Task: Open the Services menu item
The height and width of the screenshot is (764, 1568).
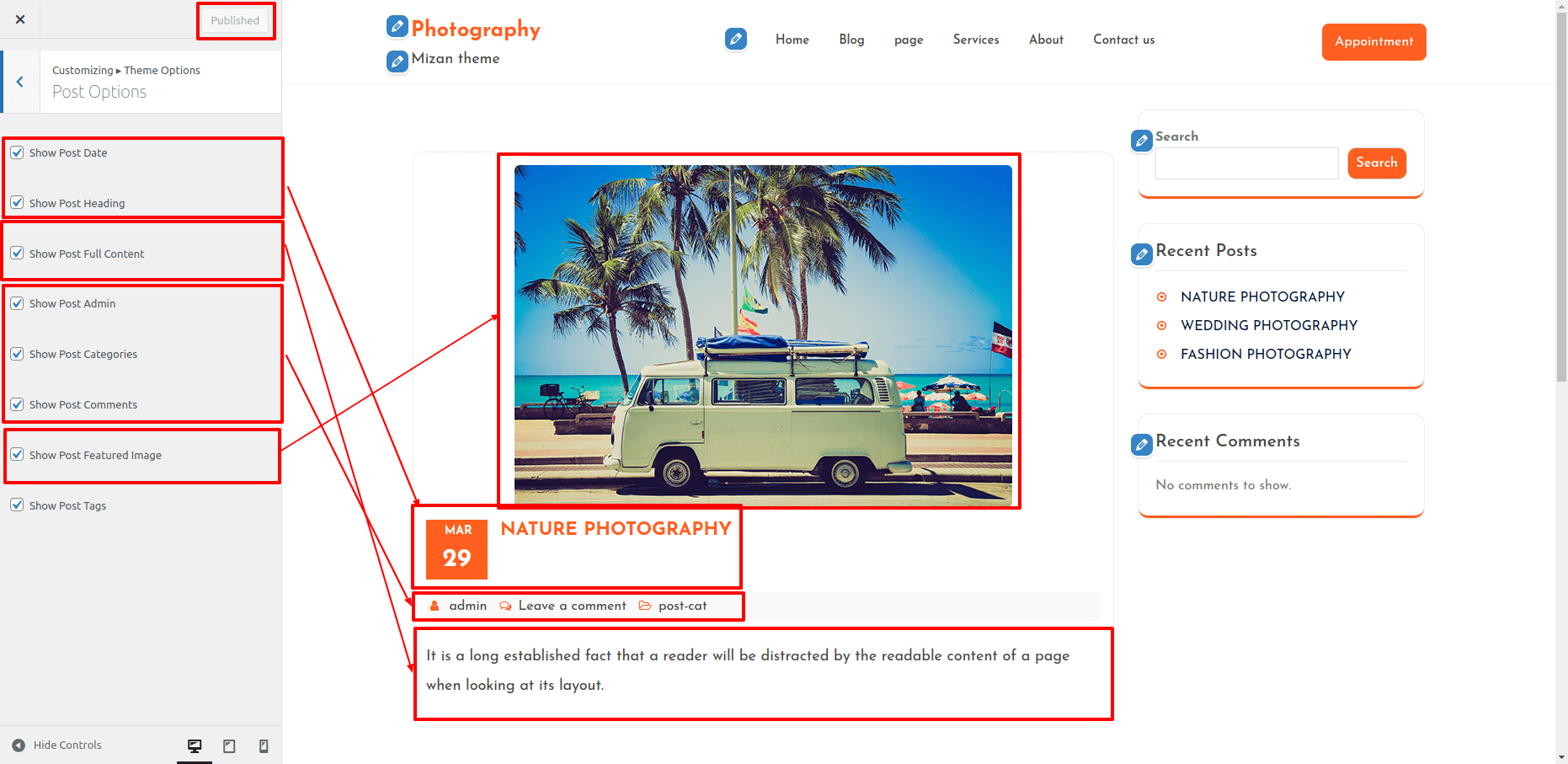Action: pyautogui.click(x=976, y=40)
